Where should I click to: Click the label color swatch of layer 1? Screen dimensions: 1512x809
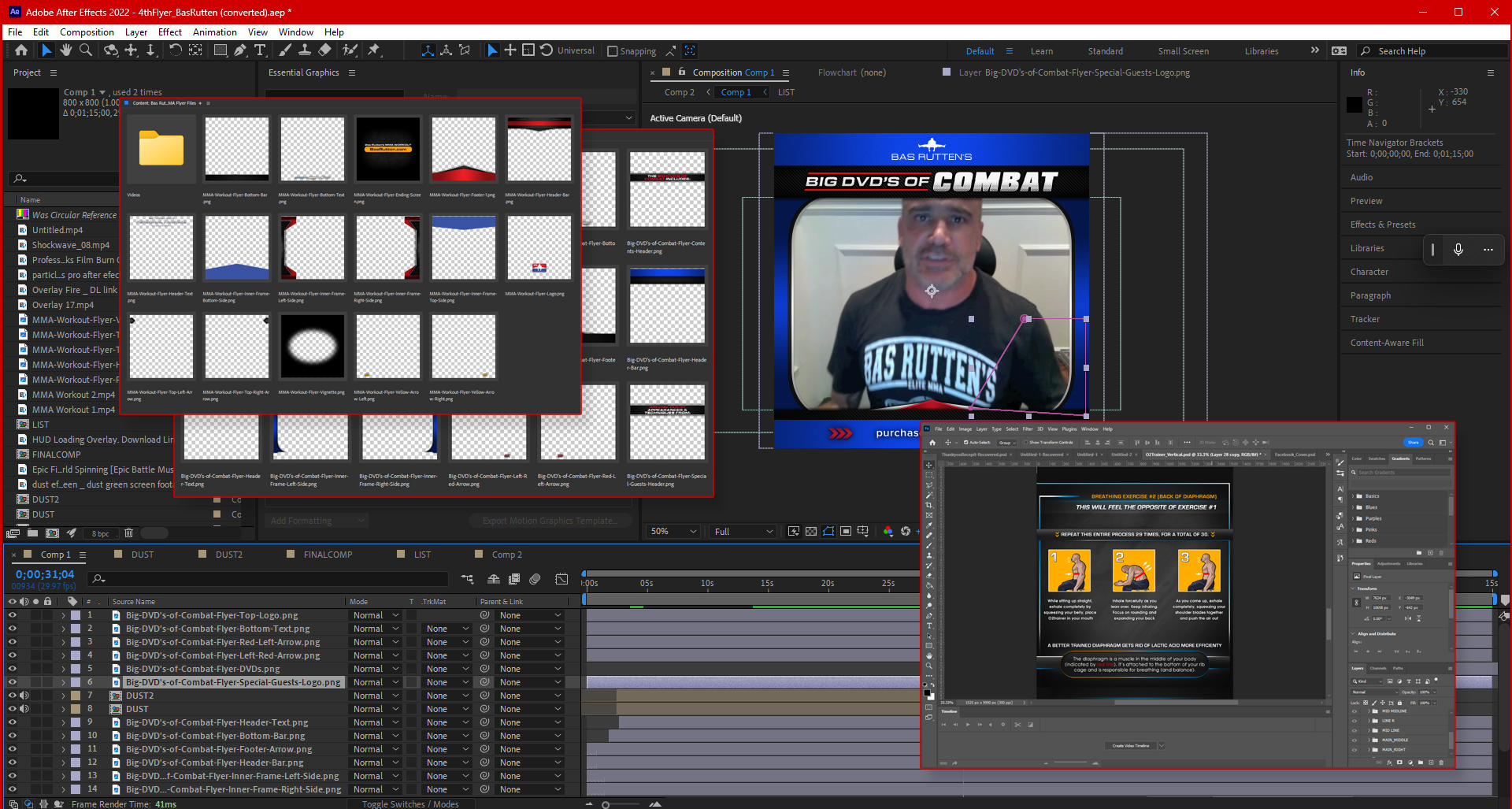[x=76, y=615]
